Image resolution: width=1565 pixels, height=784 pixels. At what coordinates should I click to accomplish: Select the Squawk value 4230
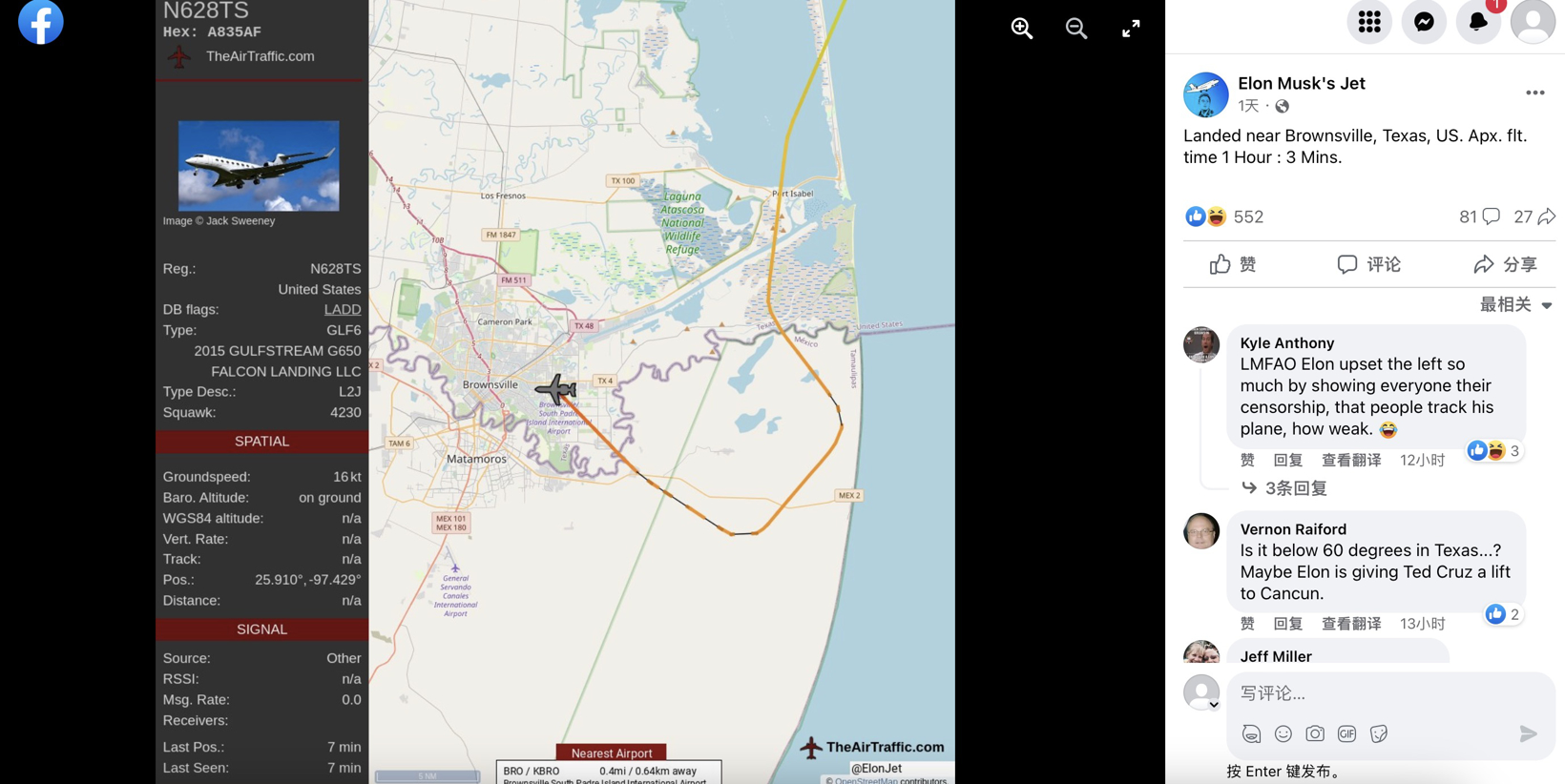[345, 412]
